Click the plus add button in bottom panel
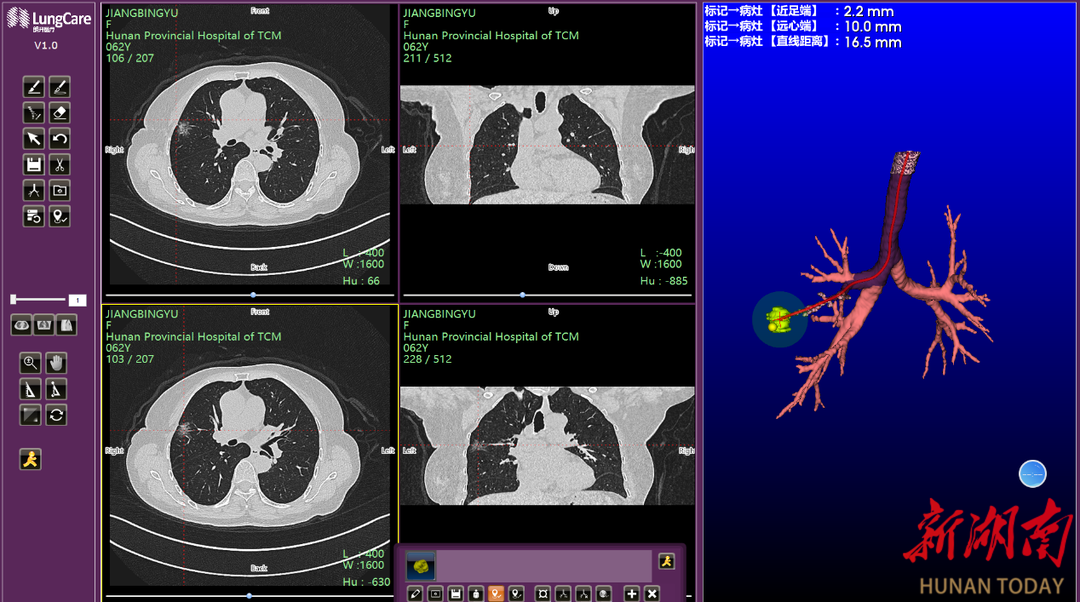This screenshot has width=1080, height=602. [632, 594]
